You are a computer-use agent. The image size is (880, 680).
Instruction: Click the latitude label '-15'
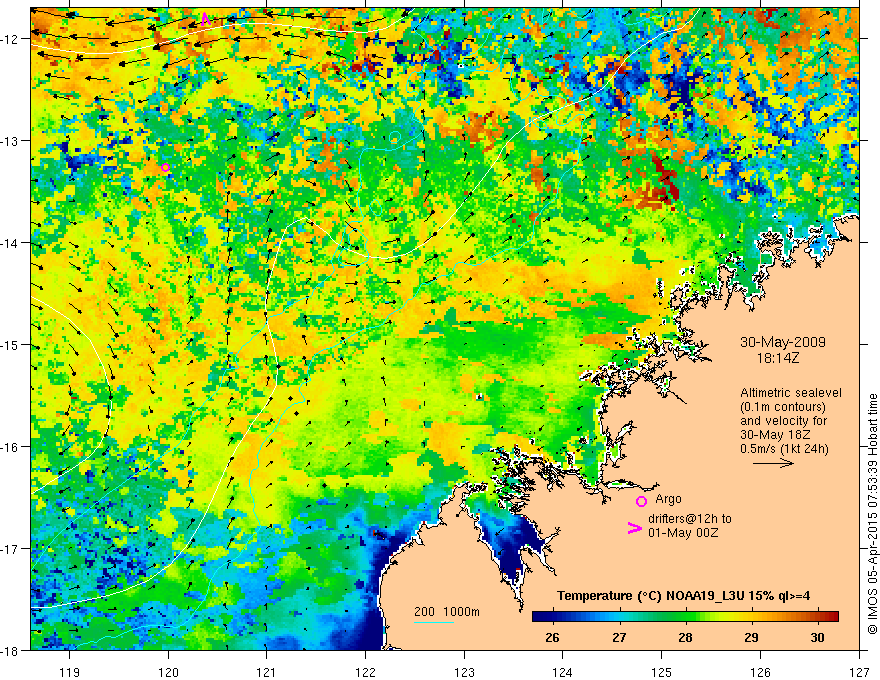coord(11,344)
